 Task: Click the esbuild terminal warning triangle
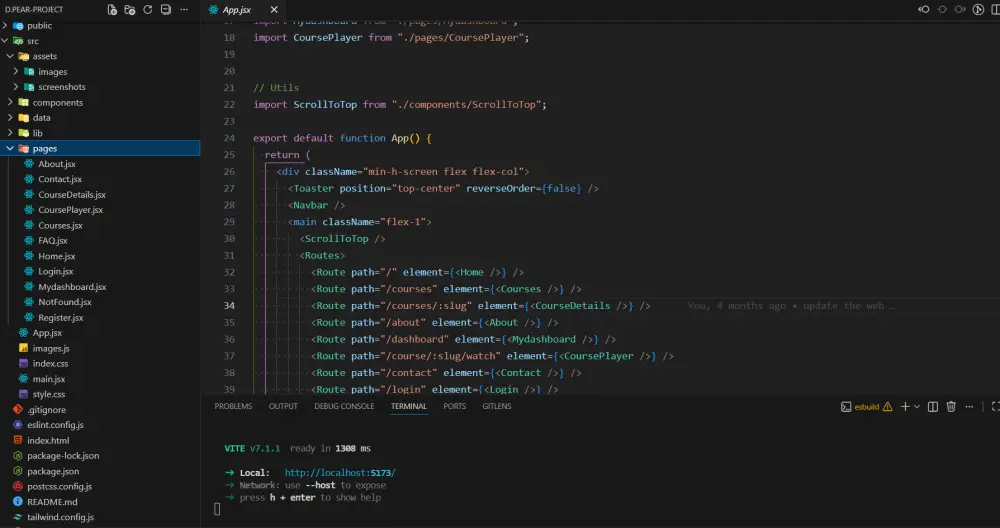[888, 407]
